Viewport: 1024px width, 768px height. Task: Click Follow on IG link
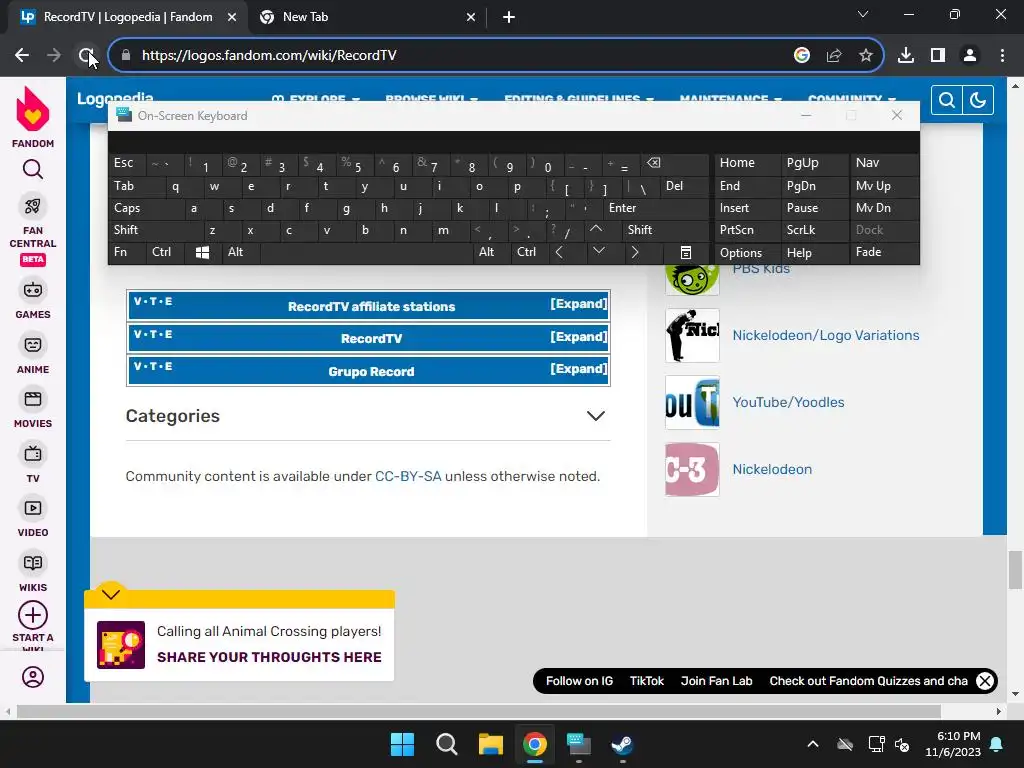(x=579, y=681)
